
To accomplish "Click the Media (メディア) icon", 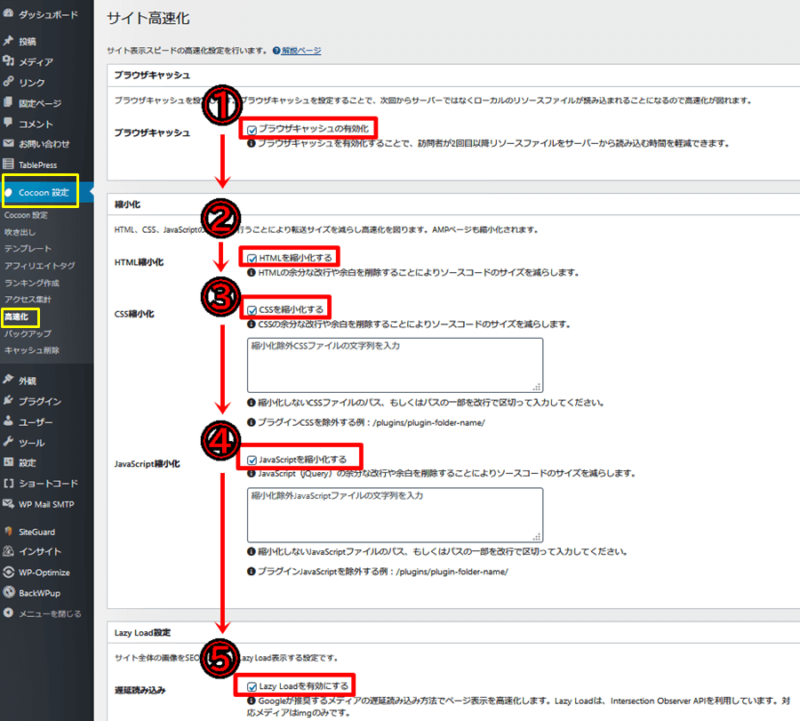I will 8,61.
